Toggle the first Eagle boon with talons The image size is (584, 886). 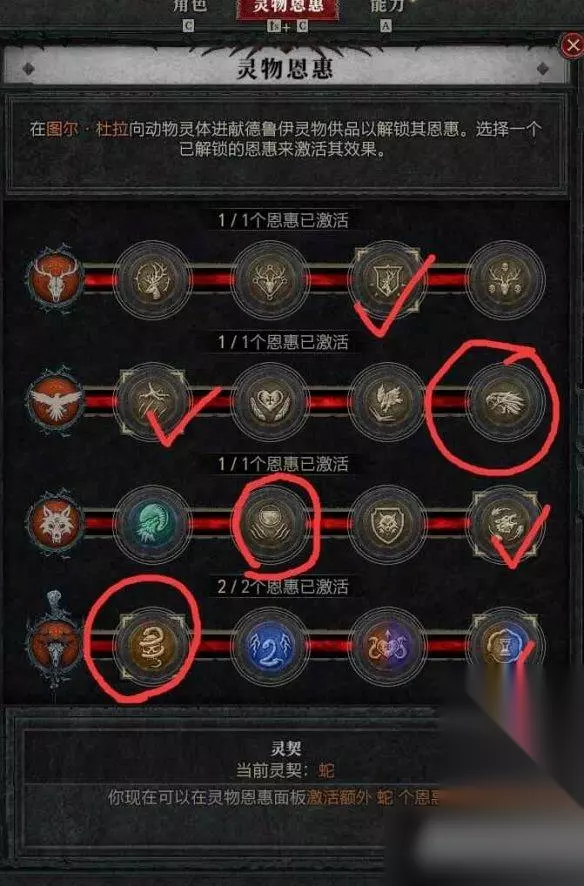[x=153, y=402]
